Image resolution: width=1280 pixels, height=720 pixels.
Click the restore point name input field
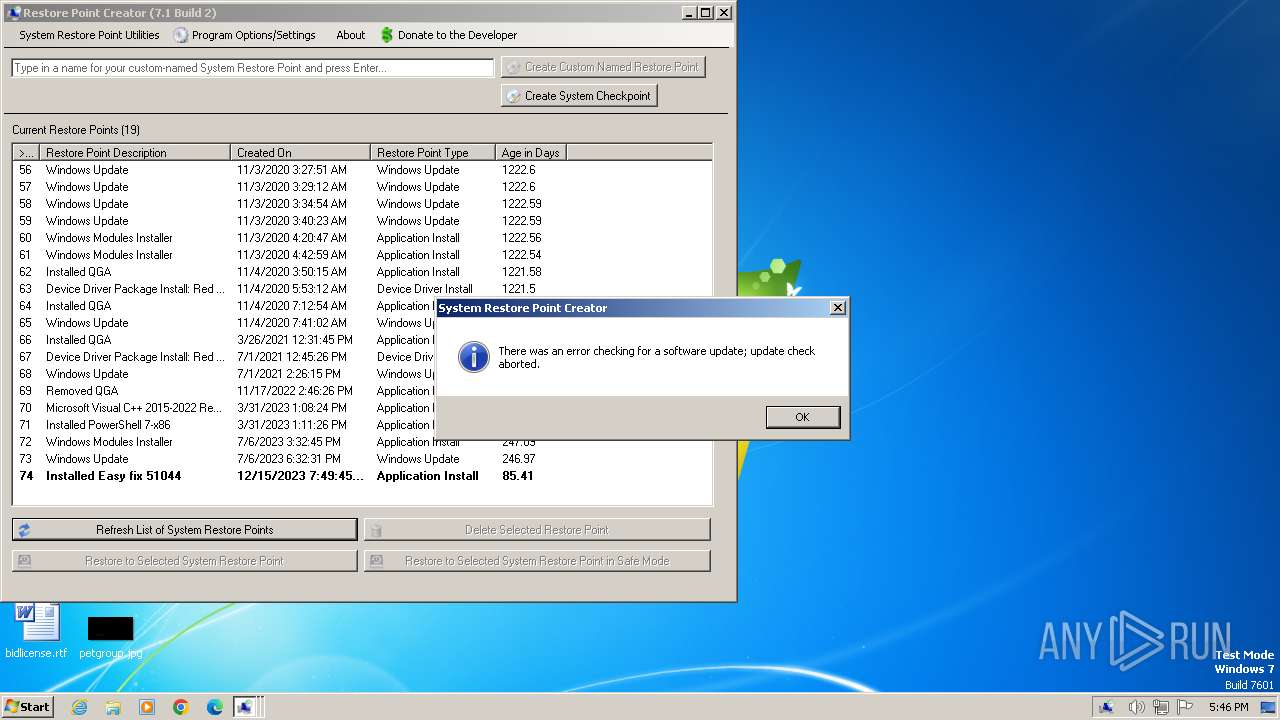[x=253, y=68]
